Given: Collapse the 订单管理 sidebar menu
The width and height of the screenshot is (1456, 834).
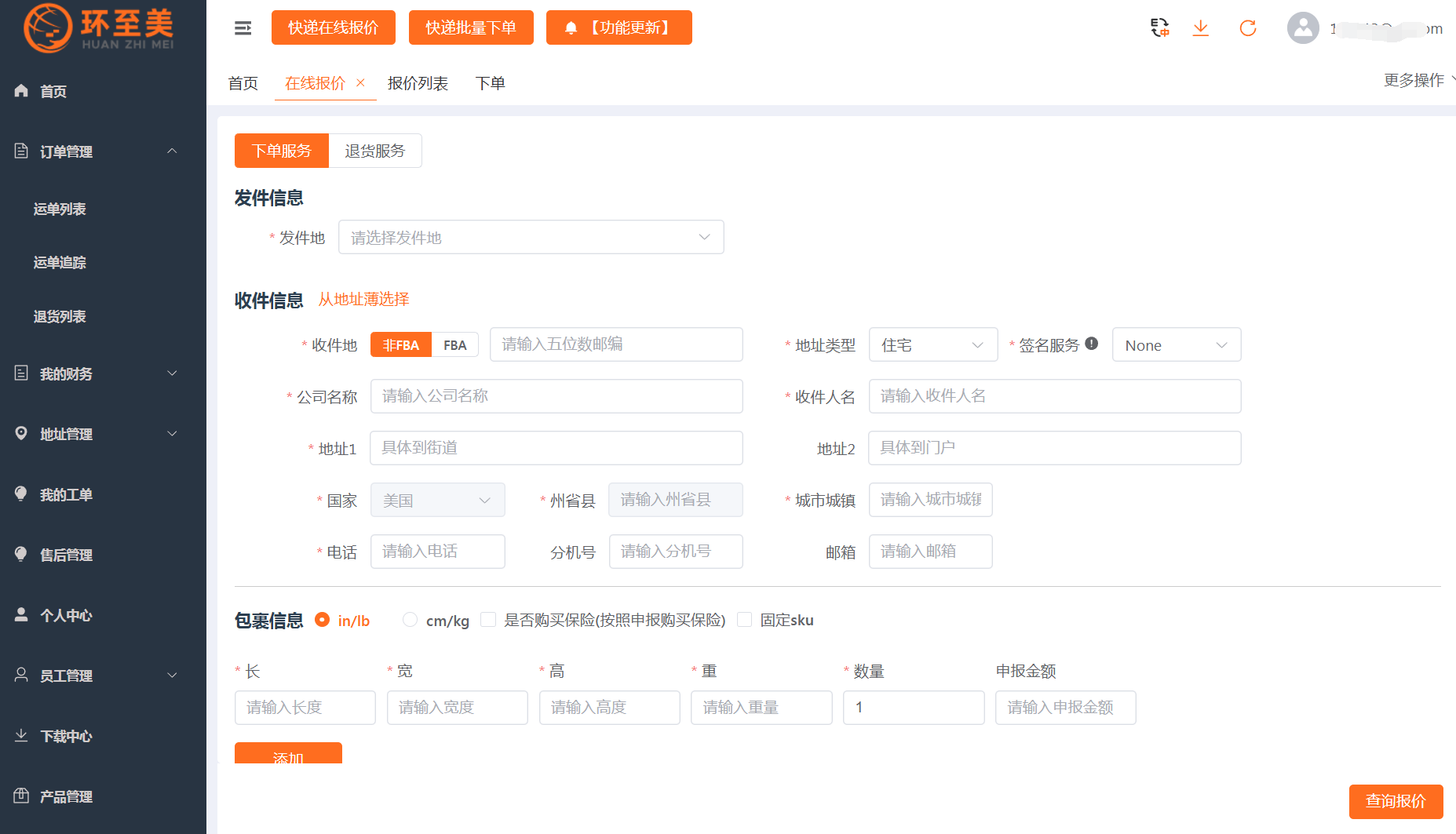Looking at the screenshot, I should click(x=172, y=151).
